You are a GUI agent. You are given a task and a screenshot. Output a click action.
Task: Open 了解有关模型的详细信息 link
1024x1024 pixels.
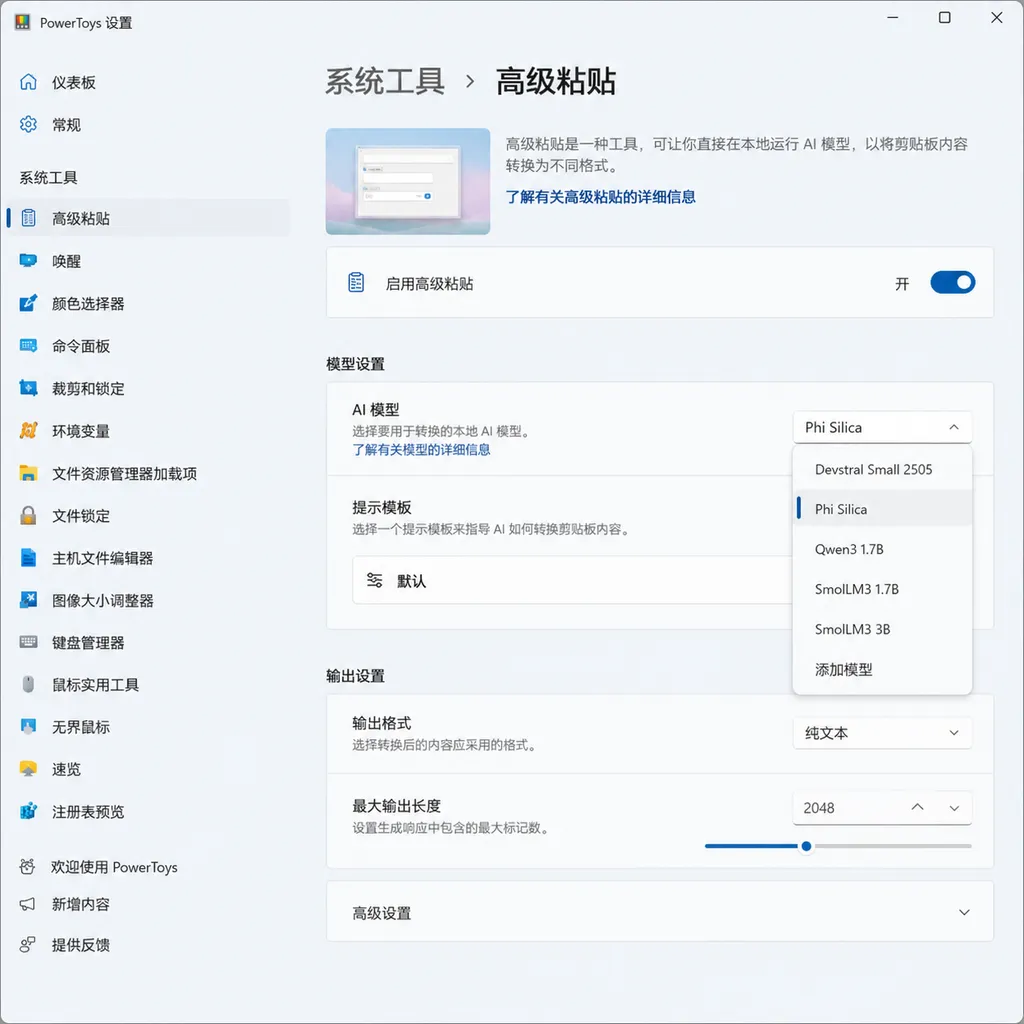coord(421,449)
